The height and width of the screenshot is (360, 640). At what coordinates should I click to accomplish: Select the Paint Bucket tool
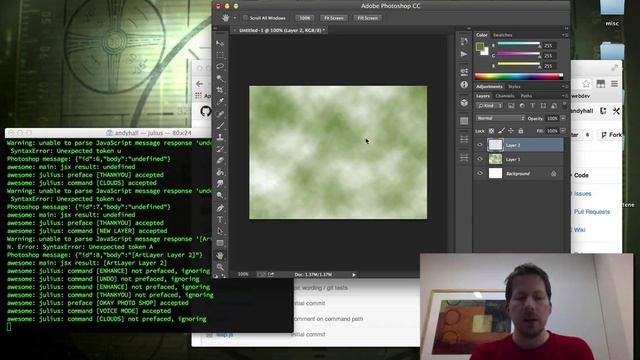click(220, 172)
